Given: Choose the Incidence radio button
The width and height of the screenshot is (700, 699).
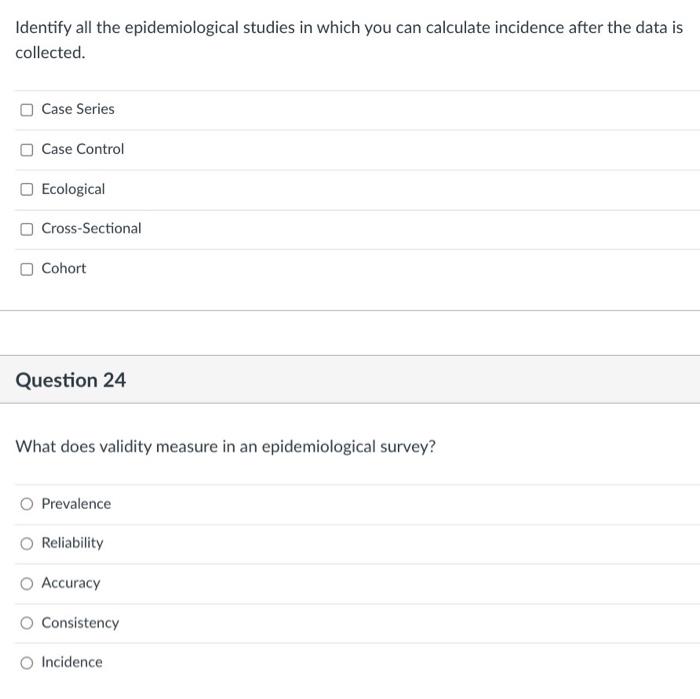Looking at the screenshot, I should (27, 662).
